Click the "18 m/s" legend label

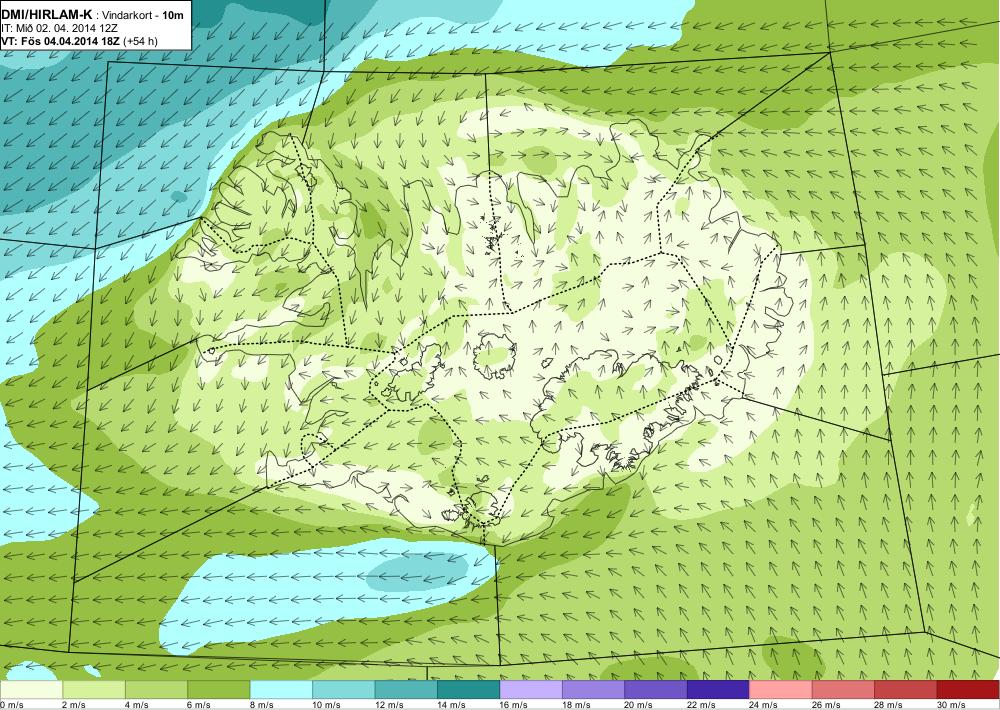point(577,704)
